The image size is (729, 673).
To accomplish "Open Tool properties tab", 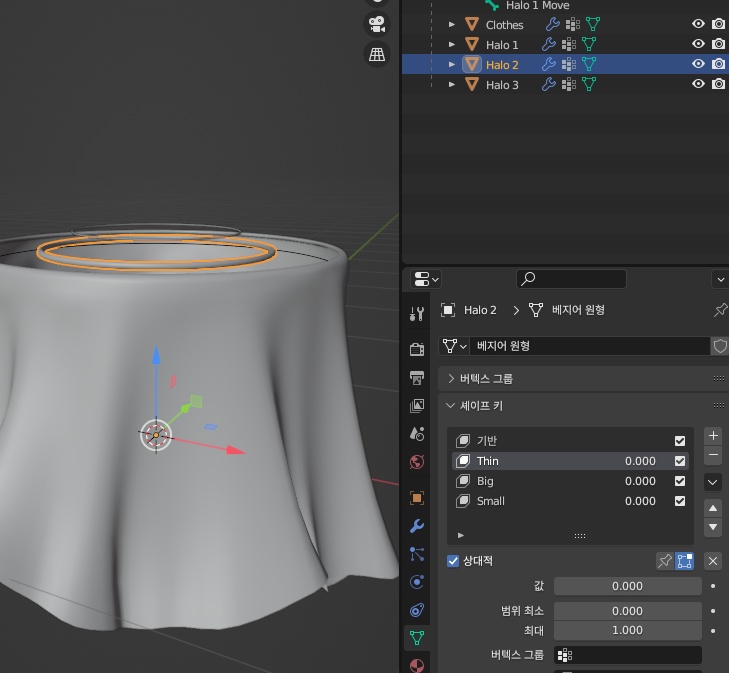I will click(x=417, y=314).
